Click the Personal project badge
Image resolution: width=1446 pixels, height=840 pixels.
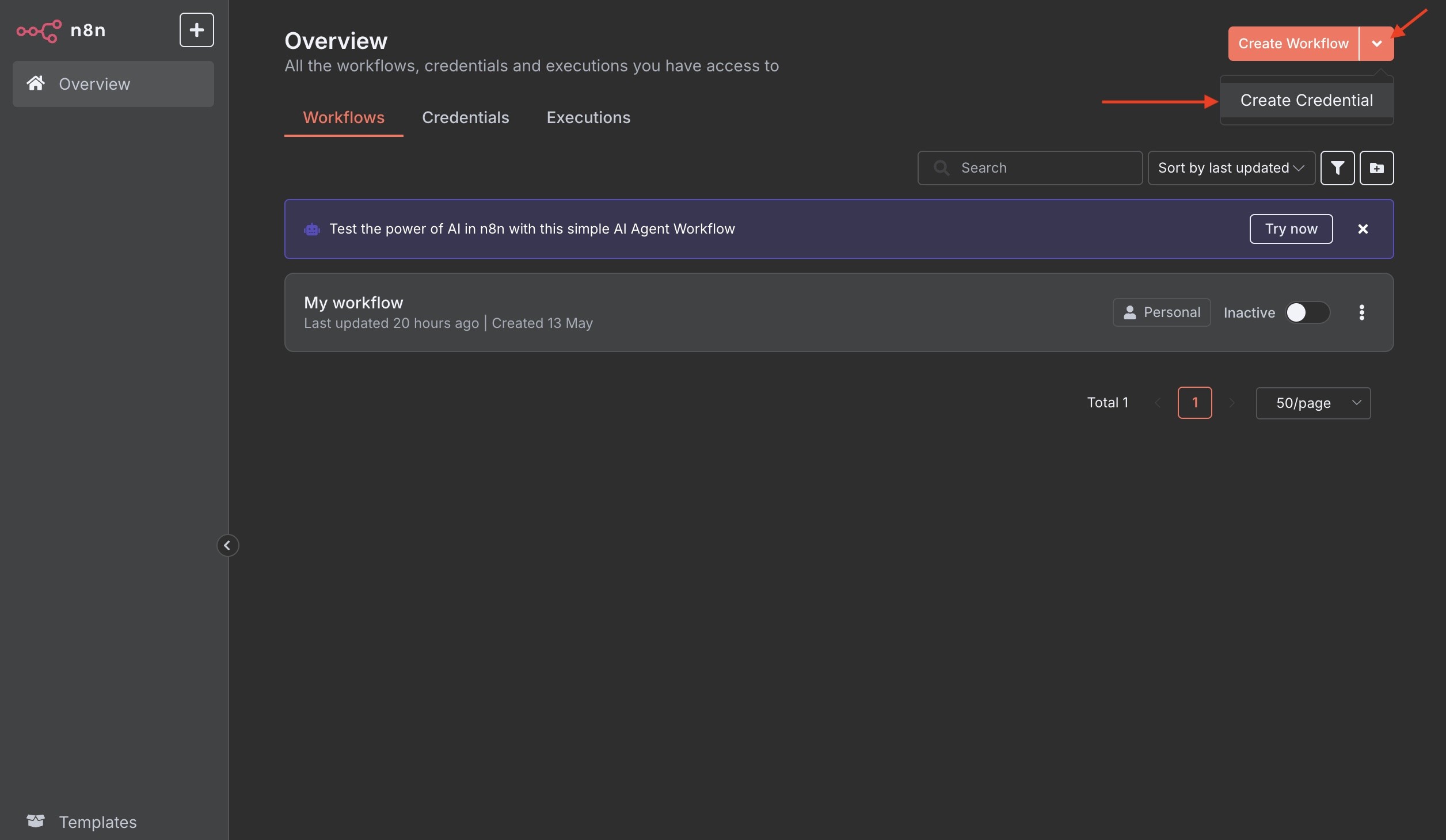[1162, 312]
